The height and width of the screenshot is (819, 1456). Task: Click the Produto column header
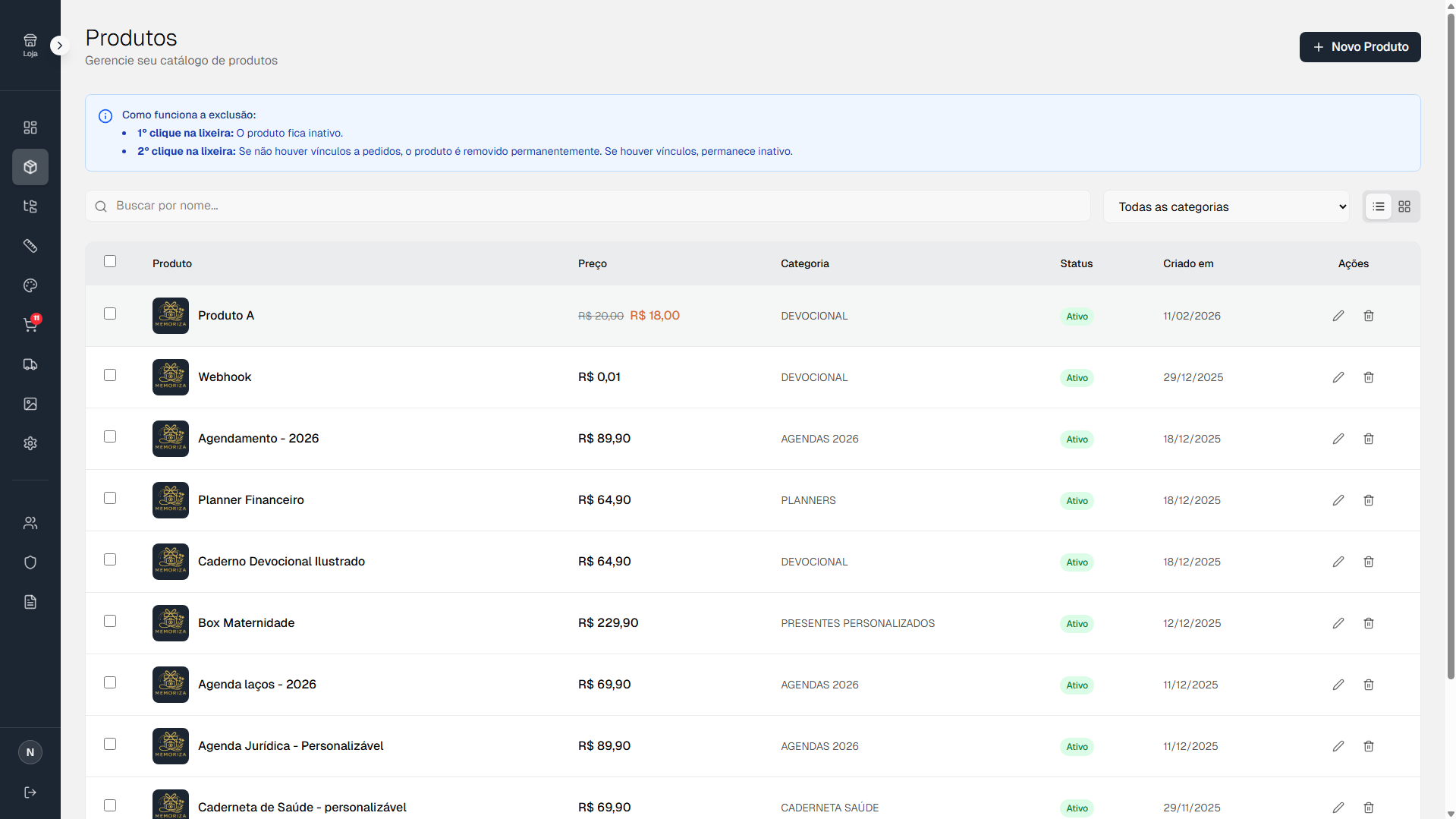pos(172,263)
